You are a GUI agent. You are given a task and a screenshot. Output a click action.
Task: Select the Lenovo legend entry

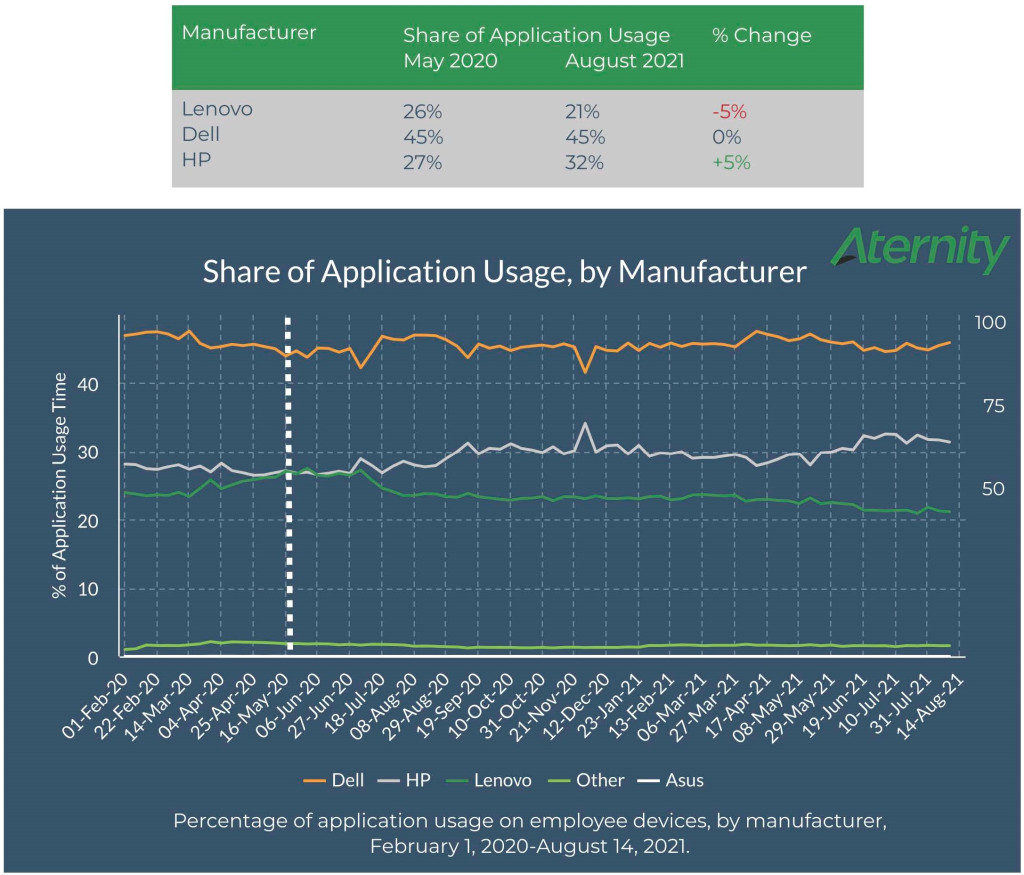tap(489, 780)
